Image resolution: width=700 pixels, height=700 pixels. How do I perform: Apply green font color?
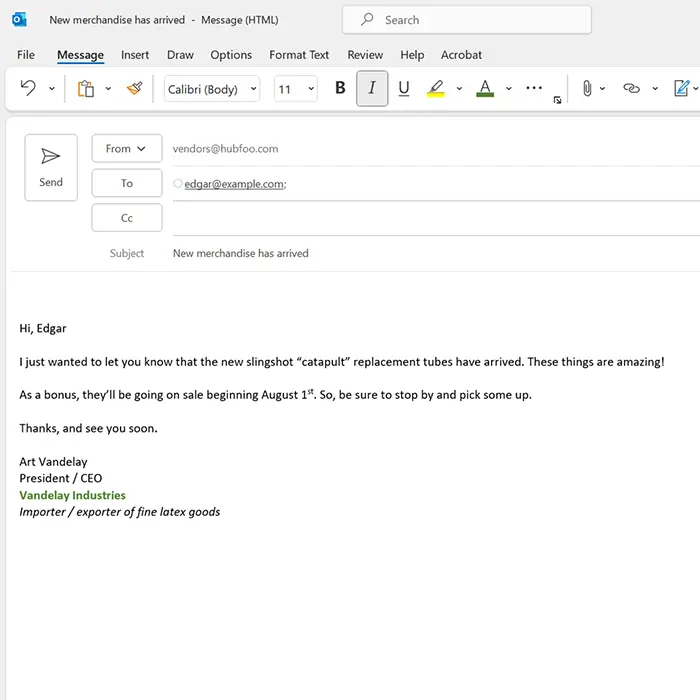485,88
